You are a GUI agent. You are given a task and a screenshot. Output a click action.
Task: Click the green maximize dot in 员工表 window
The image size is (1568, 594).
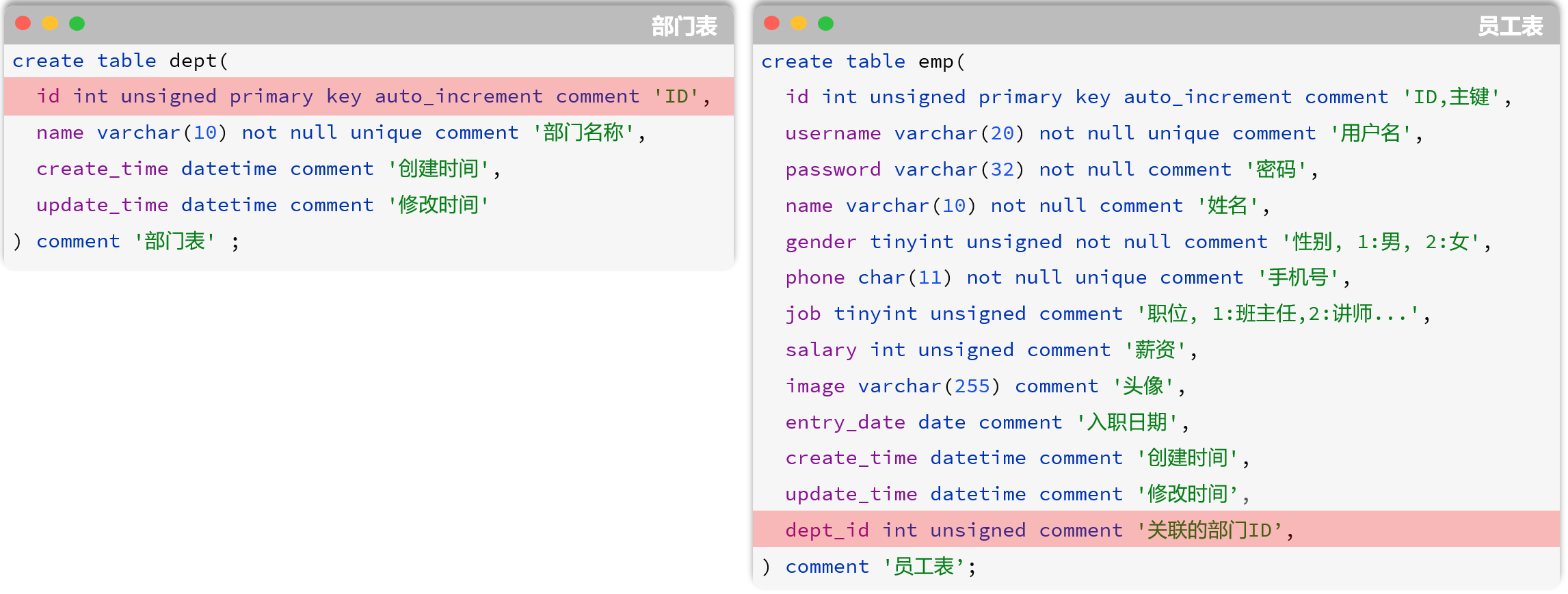826,23
